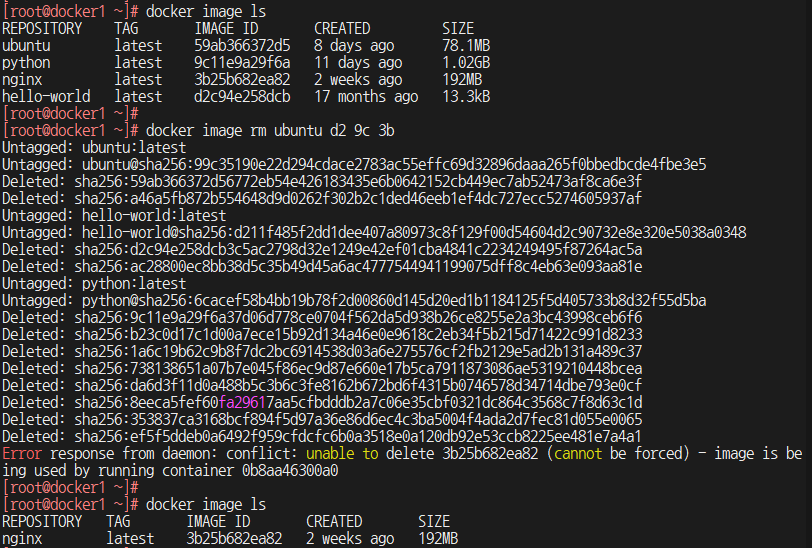812x548 pixels.
Task: Click 'Deleted: sha256:353837ca3168...' line
Action: coord(322,420)
